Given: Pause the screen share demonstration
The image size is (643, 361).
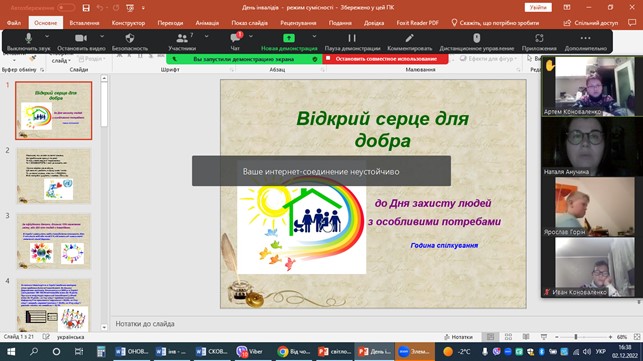Looking at the screenshot, I should pyautogui.click(x=352, y=42).
